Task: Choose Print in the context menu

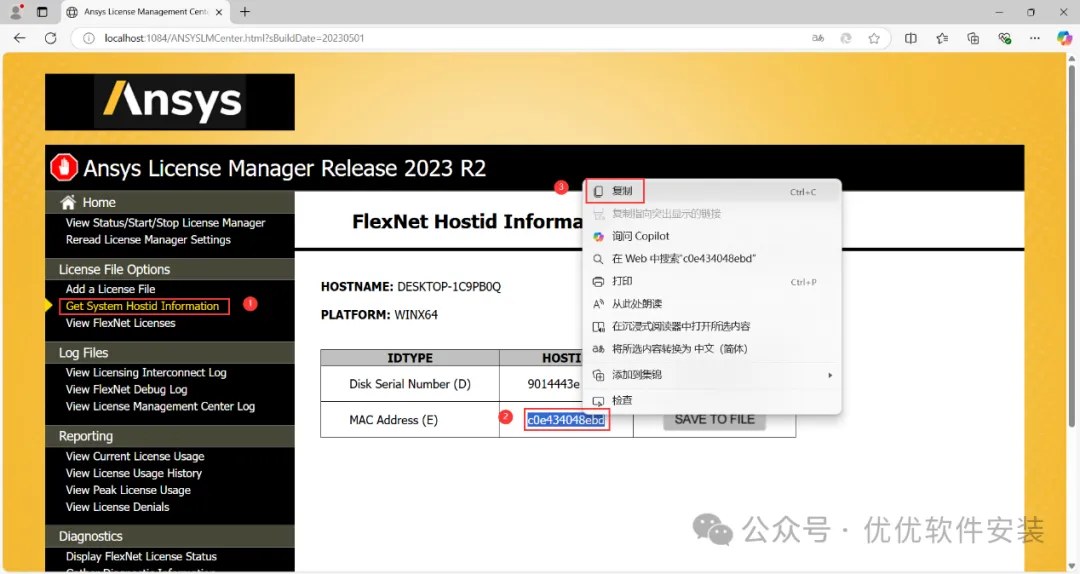Action: click(x=712, y=282)
